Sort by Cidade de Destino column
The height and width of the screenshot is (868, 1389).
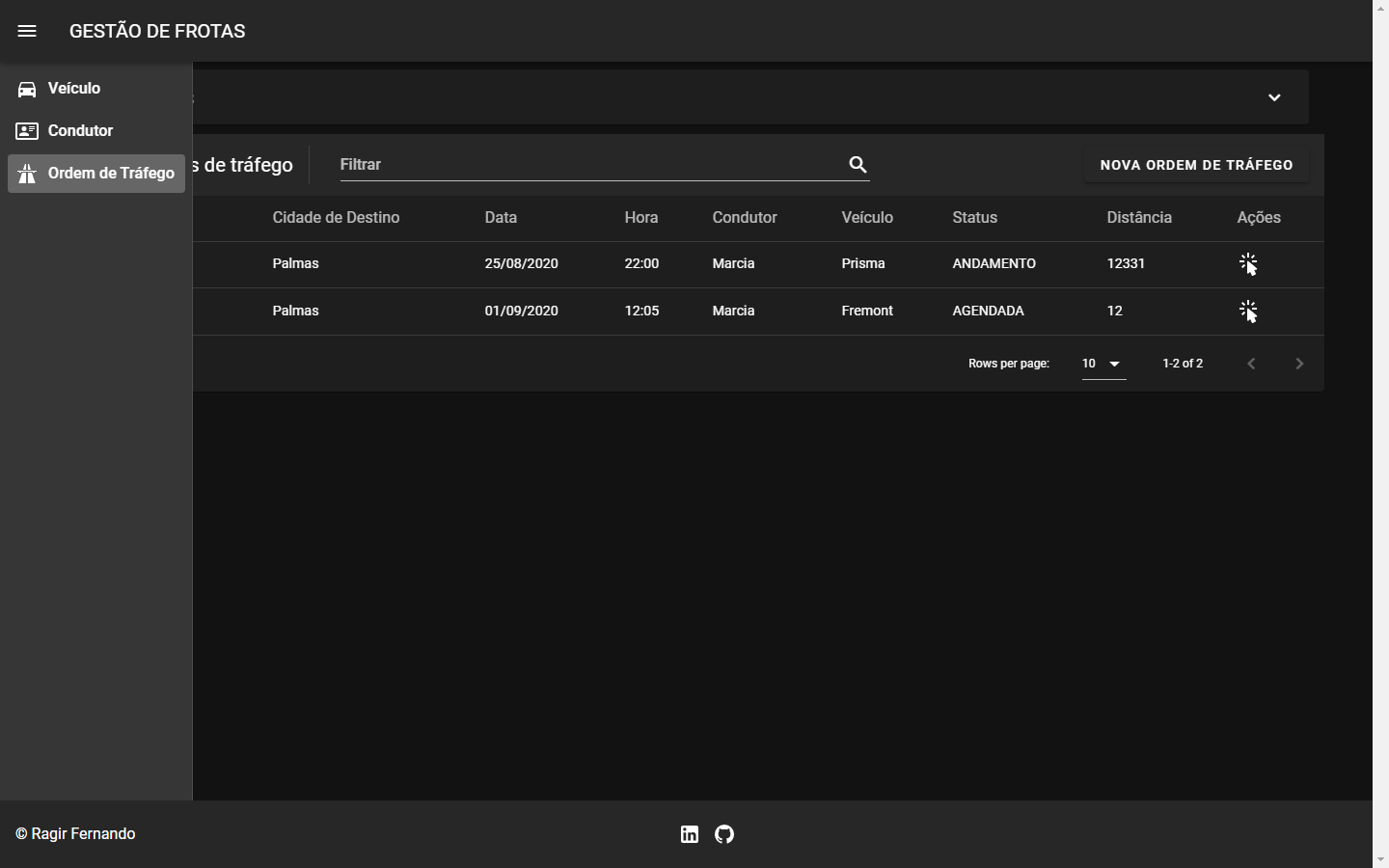point(336,218)
